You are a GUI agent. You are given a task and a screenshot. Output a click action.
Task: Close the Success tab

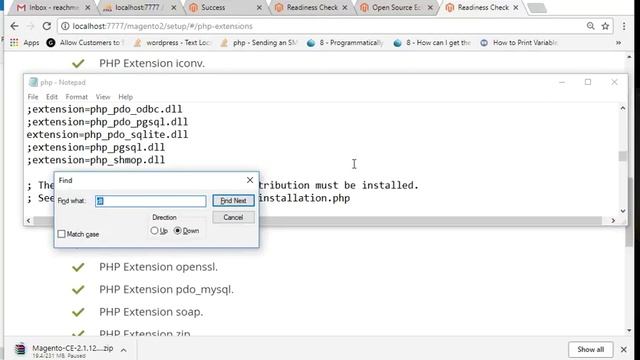pyautogui.click(x=260, y=7)
